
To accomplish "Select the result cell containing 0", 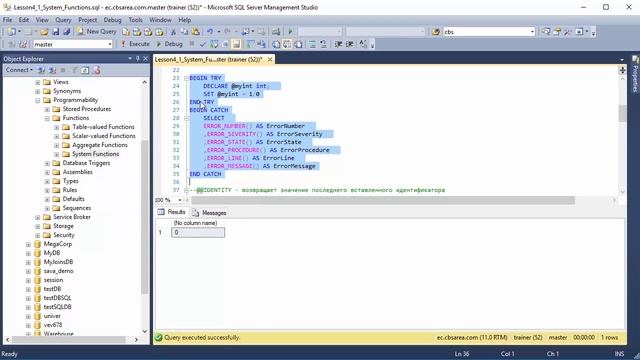I will tap(198, 232).
